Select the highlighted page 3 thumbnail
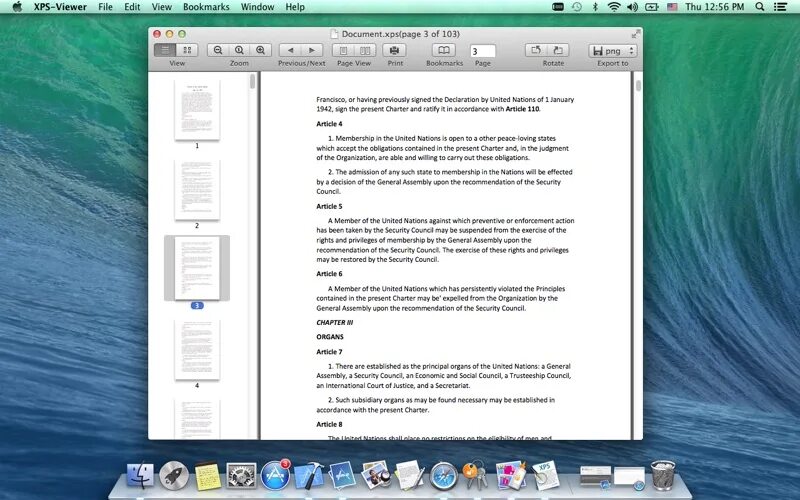 [x=197, y=268]
